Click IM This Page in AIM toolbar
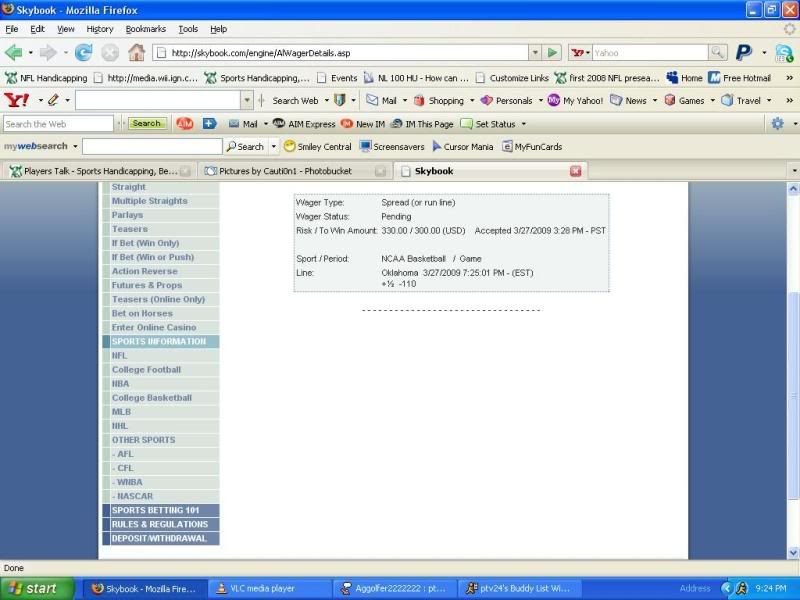Viewport: 800px width, 600px height. click(422, 124)
